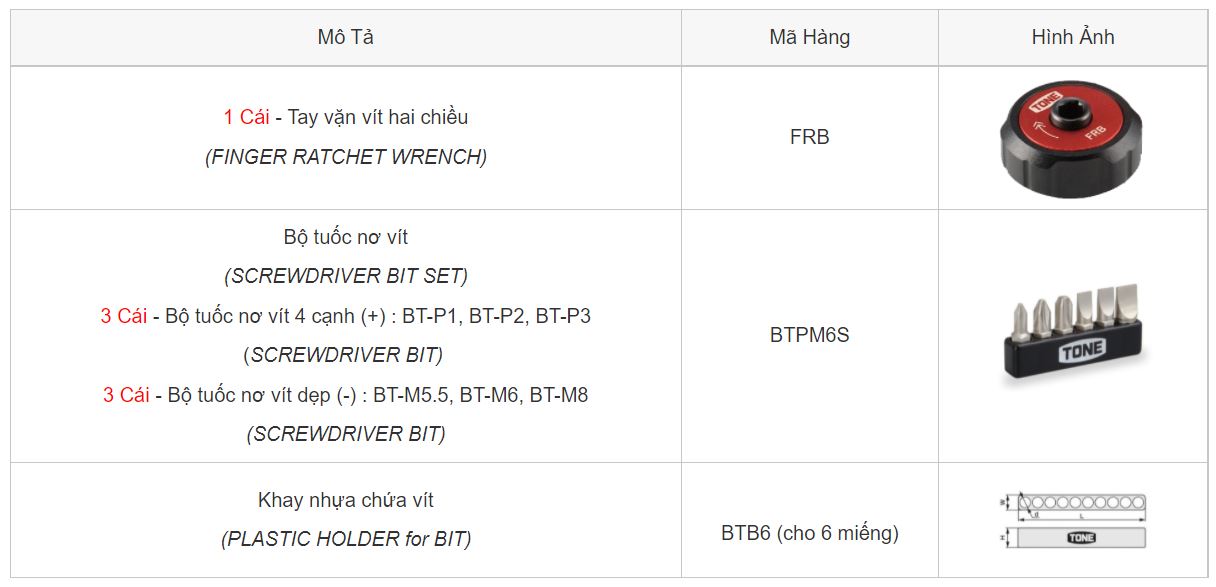Select the FRB product code
The height and width of the screenshot is (587, 1216).
tap(809, 137)
